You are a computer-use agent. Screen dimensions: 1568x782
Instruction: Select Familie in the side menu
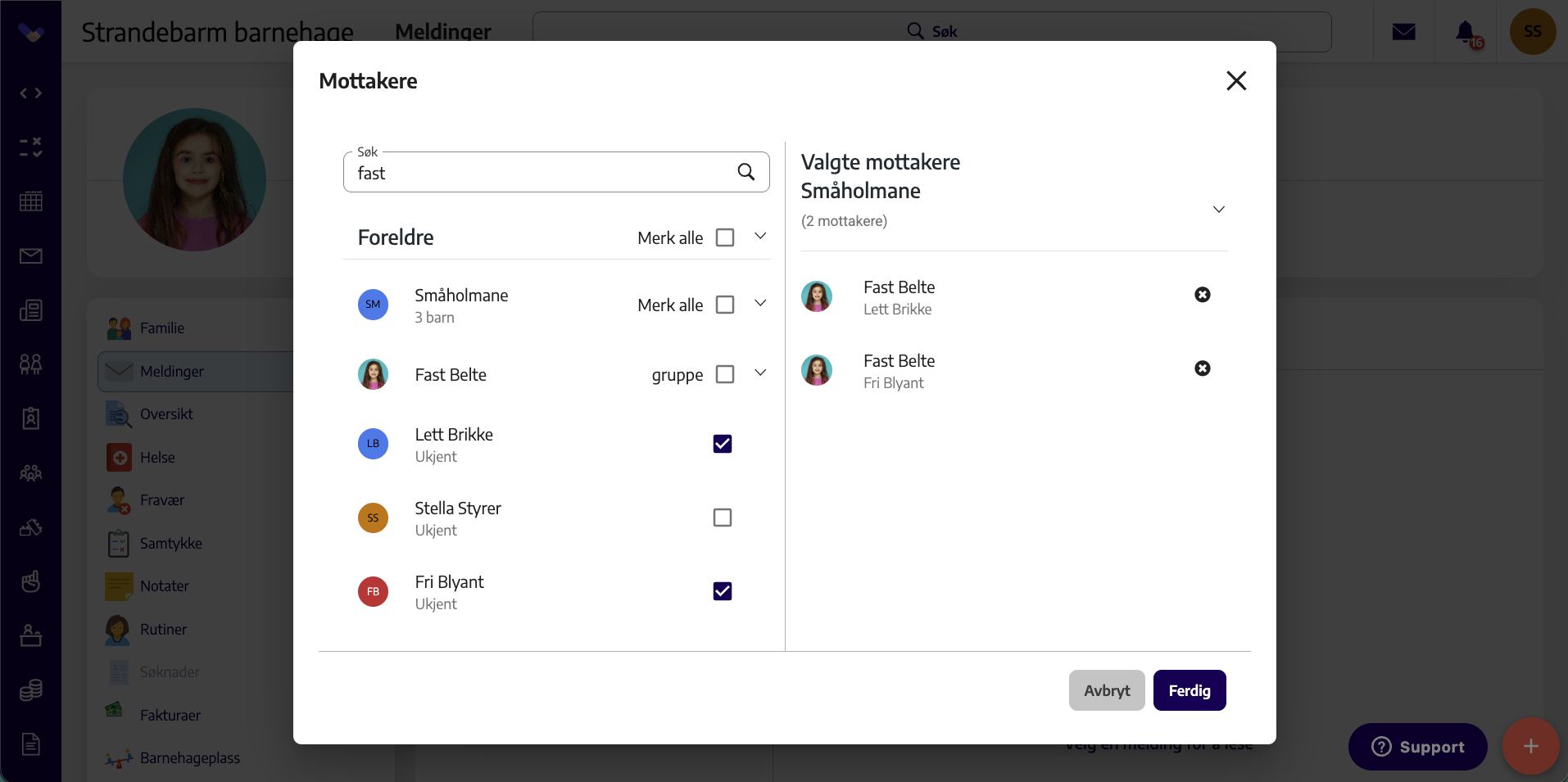(162, 328)
